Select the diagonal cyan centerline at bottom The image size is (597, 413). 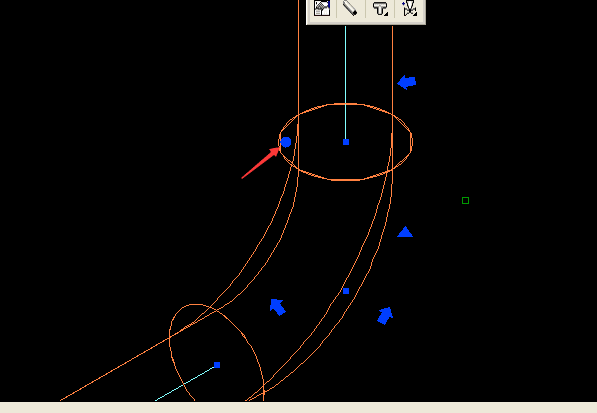click(x=185, y=383)
